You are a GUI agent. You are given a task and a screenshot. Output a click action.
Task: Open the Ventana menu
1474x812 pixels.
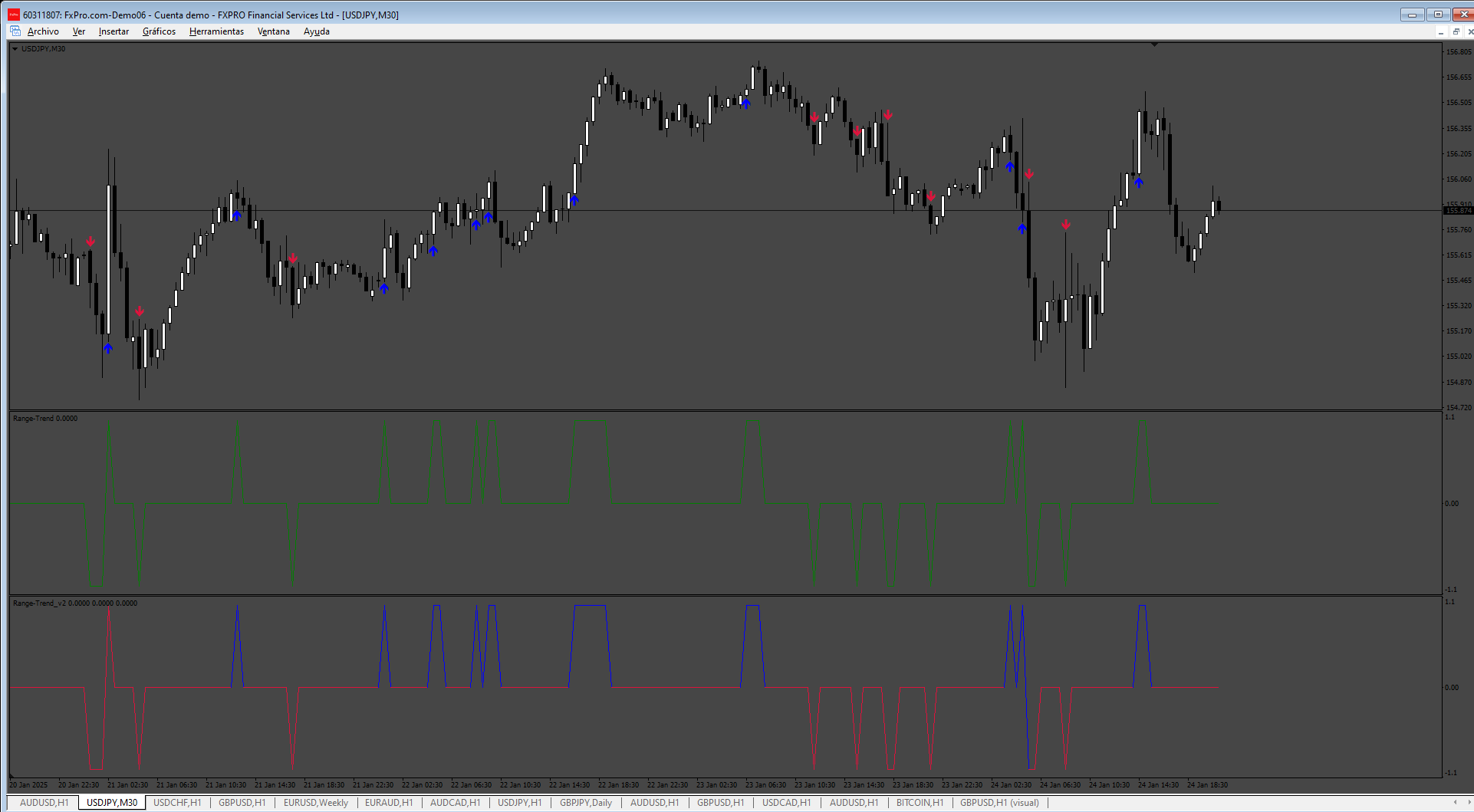[274, 31]
